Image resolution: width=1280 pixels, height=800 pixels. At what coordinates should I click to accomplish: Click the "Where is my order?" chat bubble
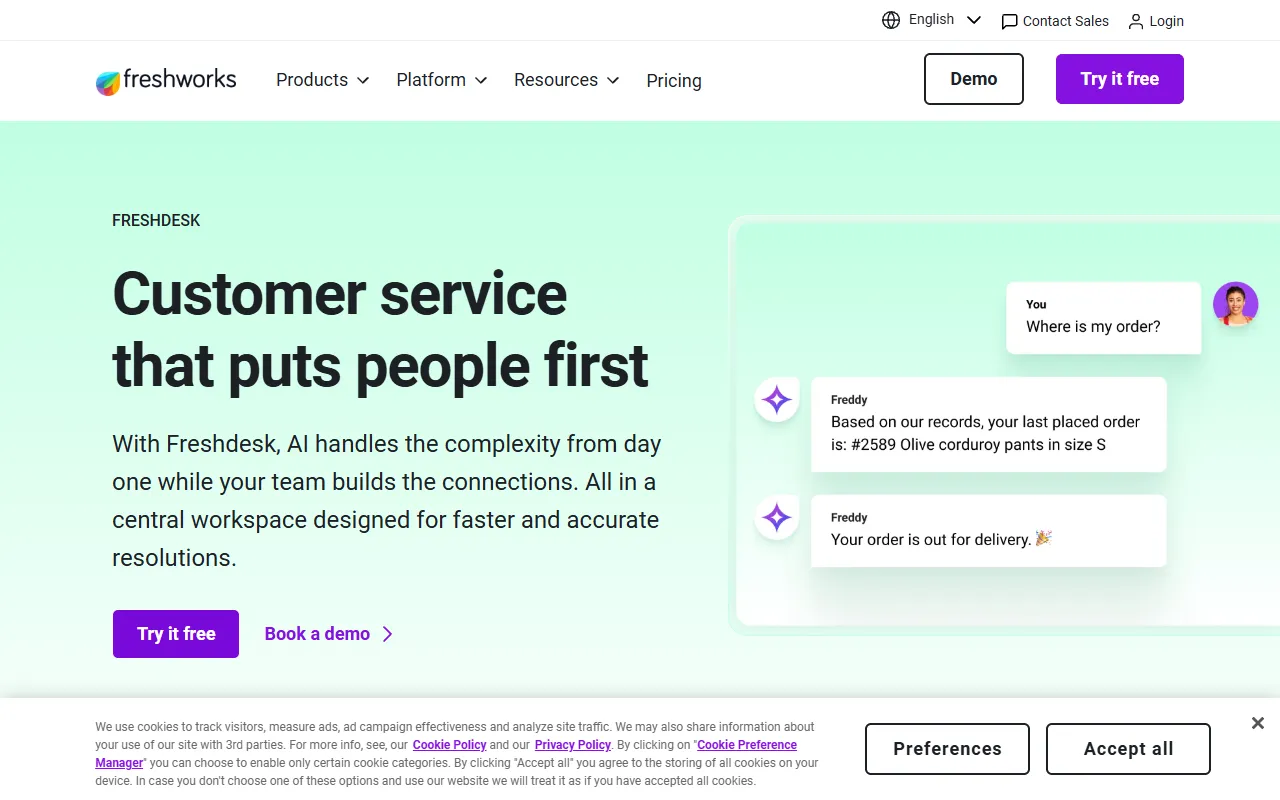pyautogui.click(x=1103, y=317)
